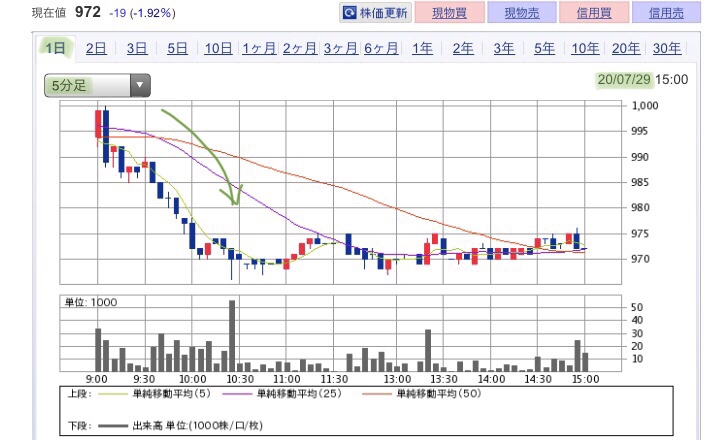This screenshot has width=712, height=440.
Task: Switch to the 1年 chart tab
Action: click(x=422, y=48)
